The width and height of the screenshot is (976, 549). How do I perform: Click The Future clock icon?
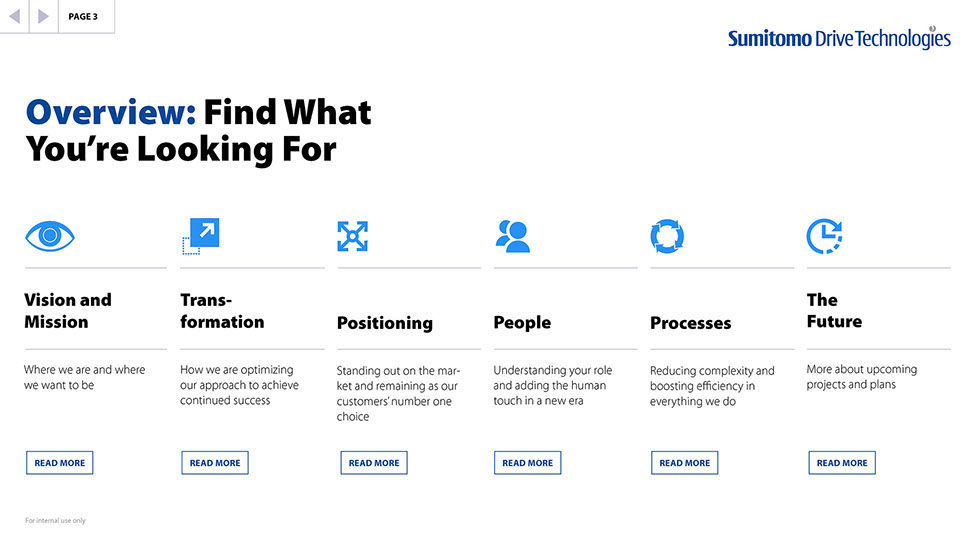824,236
